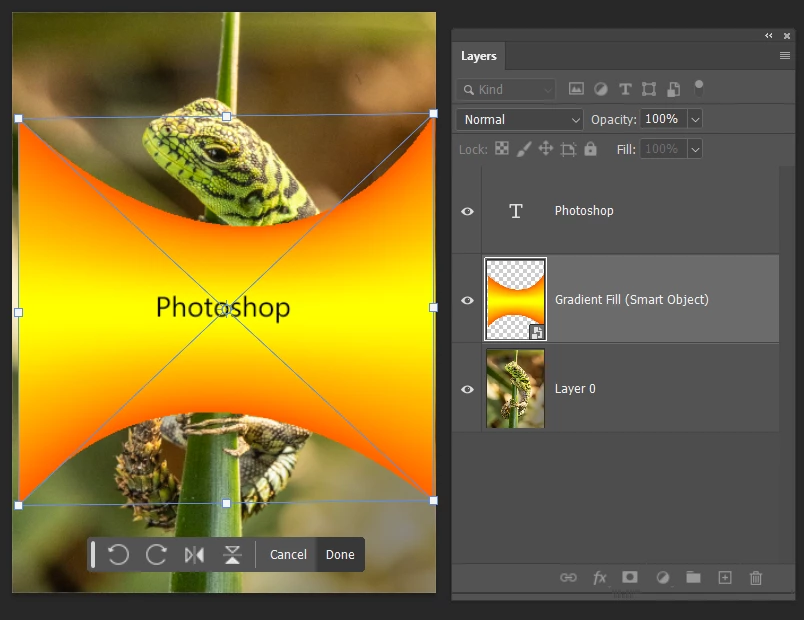Close the Layers panel
The width and height of the screenshot is (804, 620).
click(x=787, y=36)
